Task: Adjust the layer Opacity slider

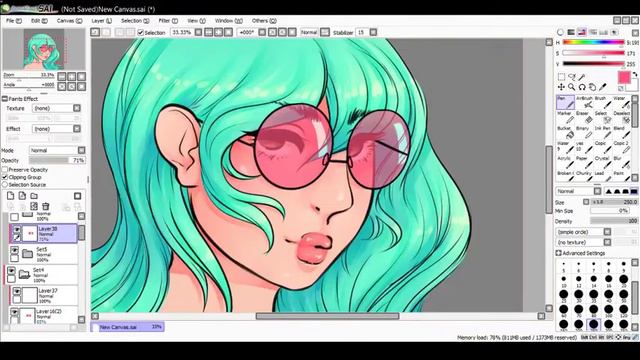Action: point(57,160)
